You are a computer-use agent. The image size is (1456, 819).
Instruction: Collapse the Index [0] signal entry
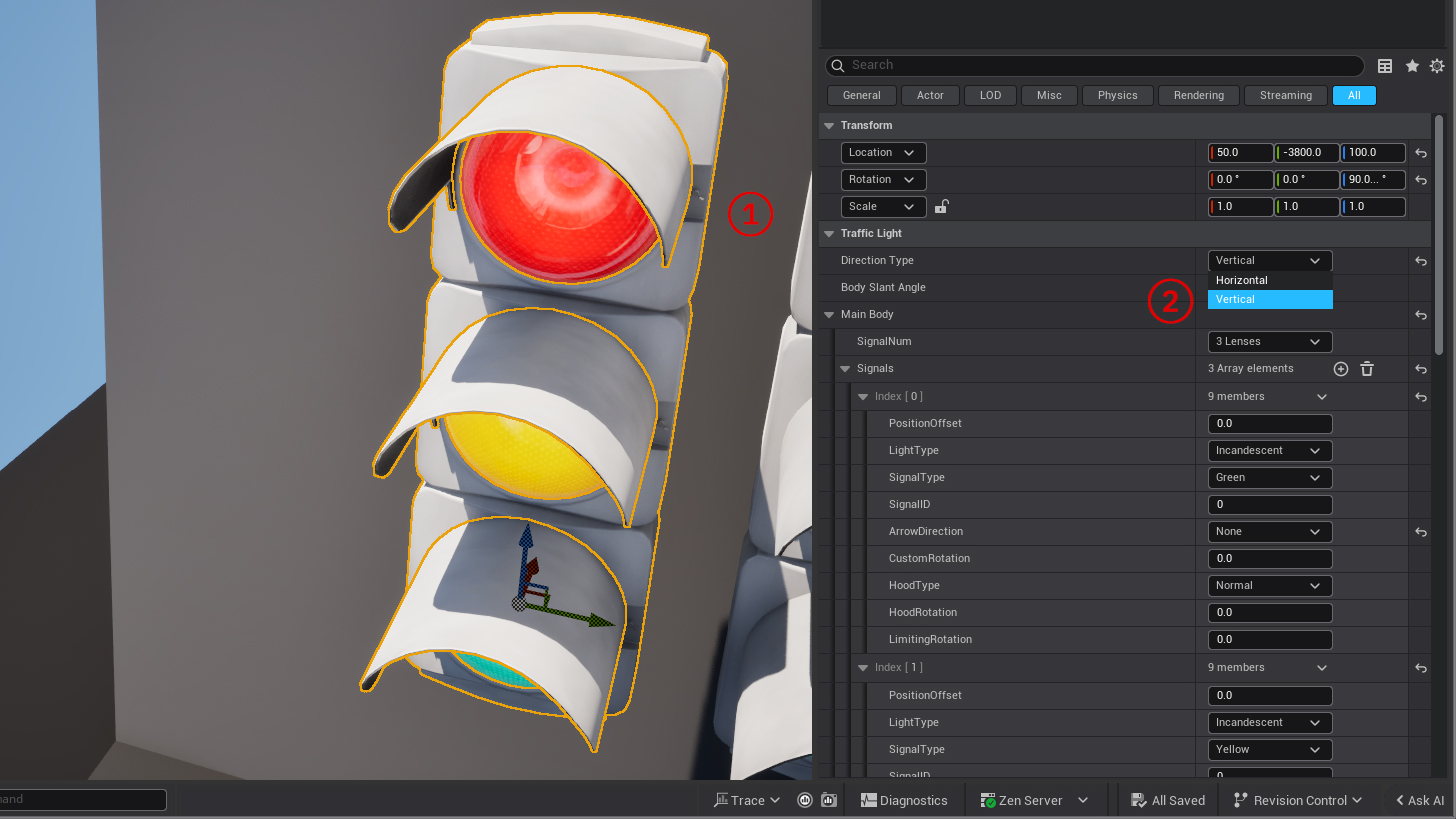863,397
